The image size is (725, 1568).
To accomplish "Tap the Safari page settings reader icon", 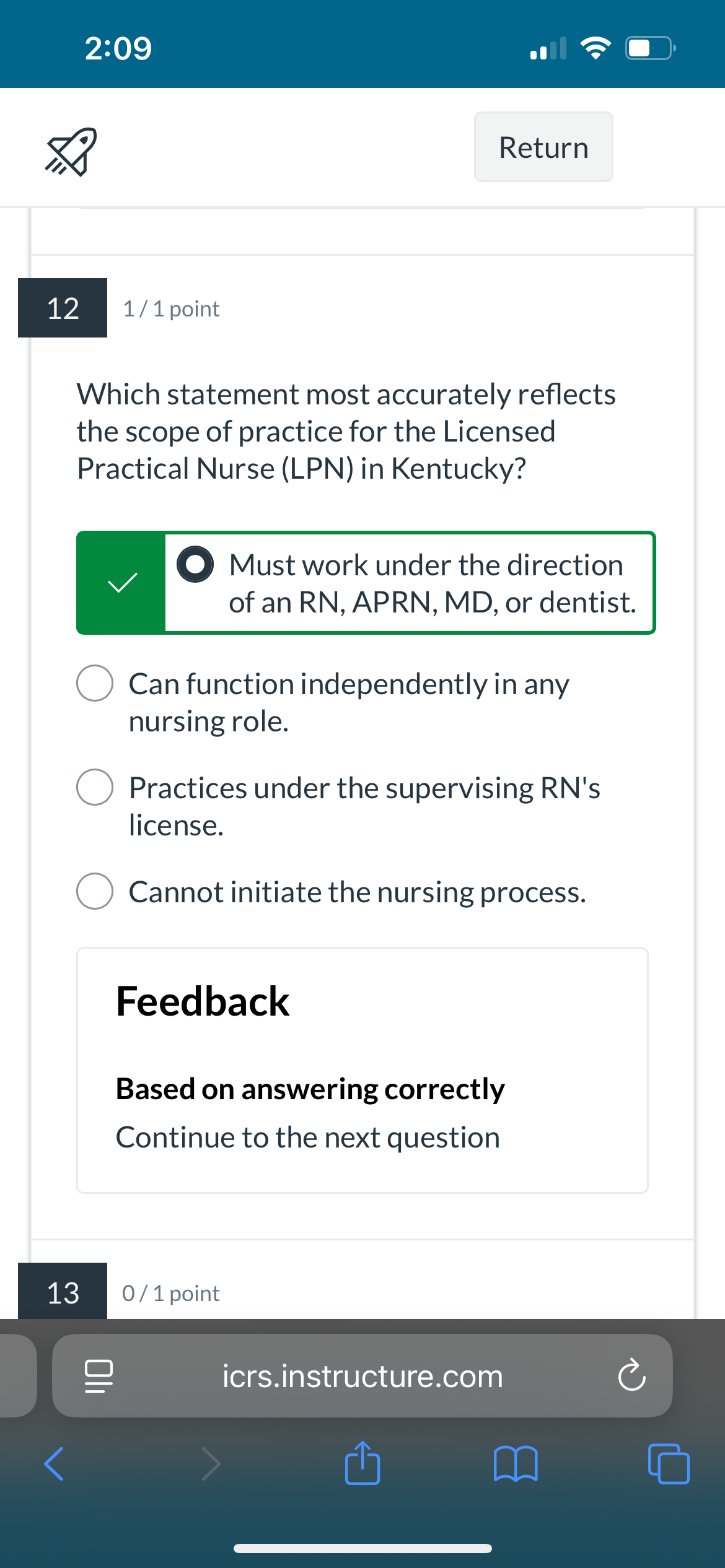I will click(x=99, y=1376).
